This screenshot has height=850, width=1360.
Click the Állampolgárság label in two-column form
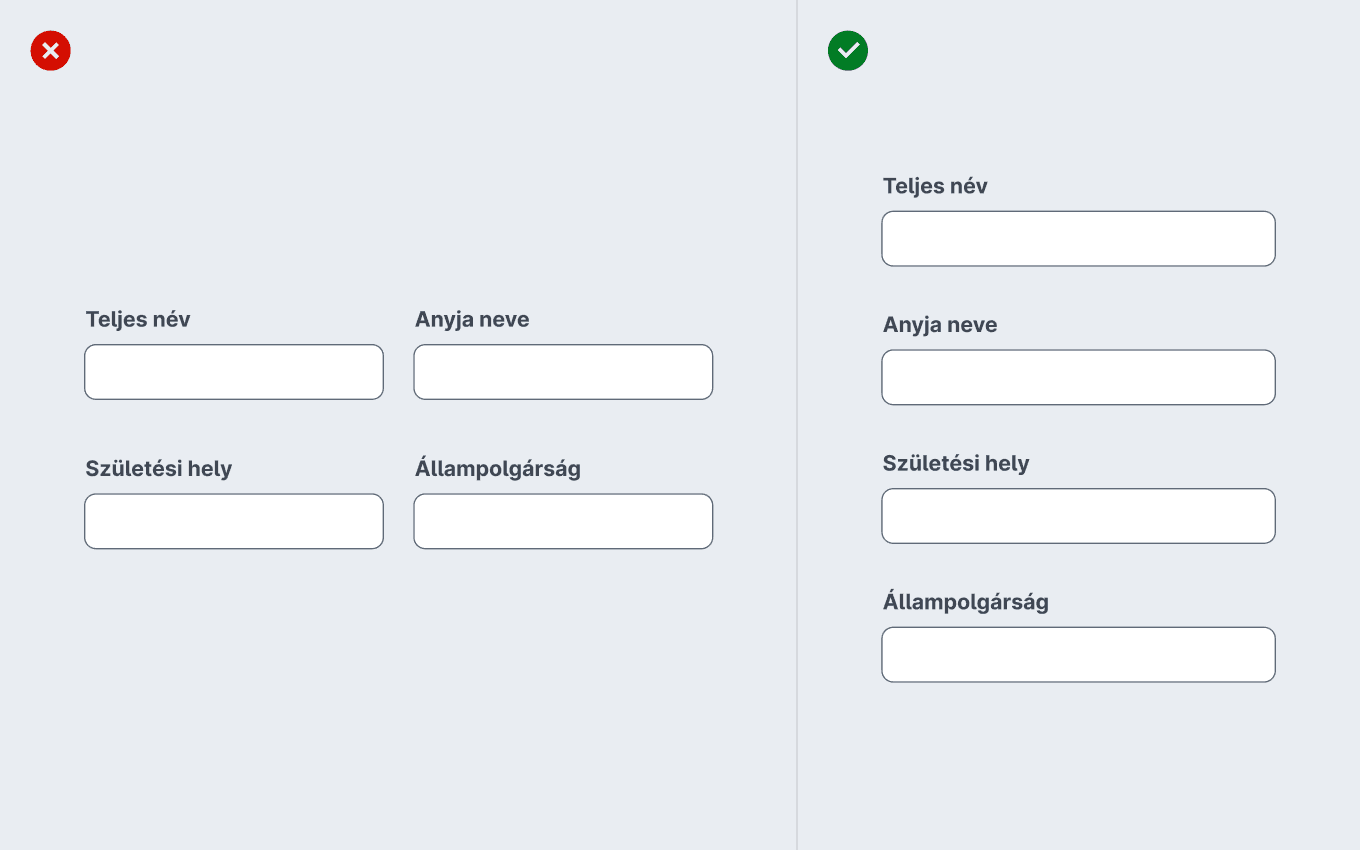click(x=498, y=468)
